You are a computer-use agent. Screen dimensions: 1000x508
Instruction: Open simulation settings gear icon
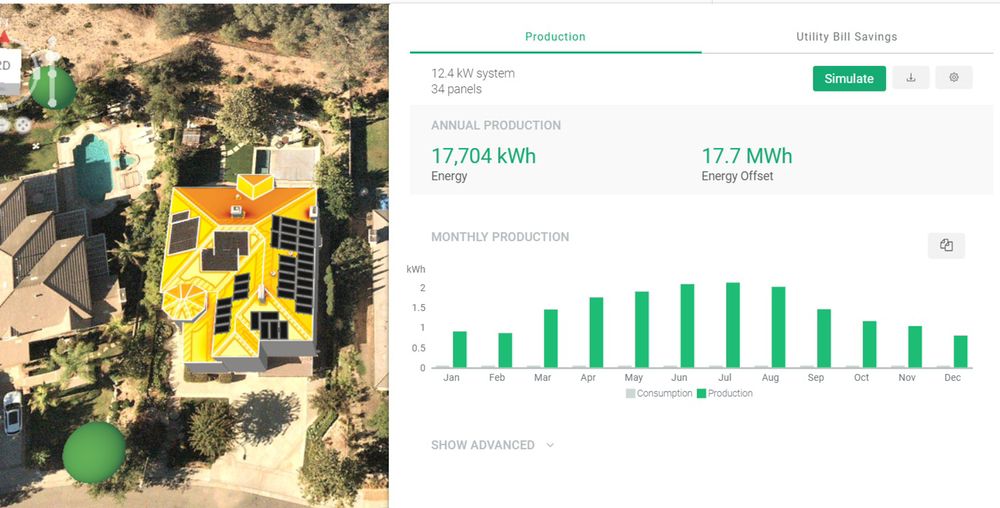point(953,78)
